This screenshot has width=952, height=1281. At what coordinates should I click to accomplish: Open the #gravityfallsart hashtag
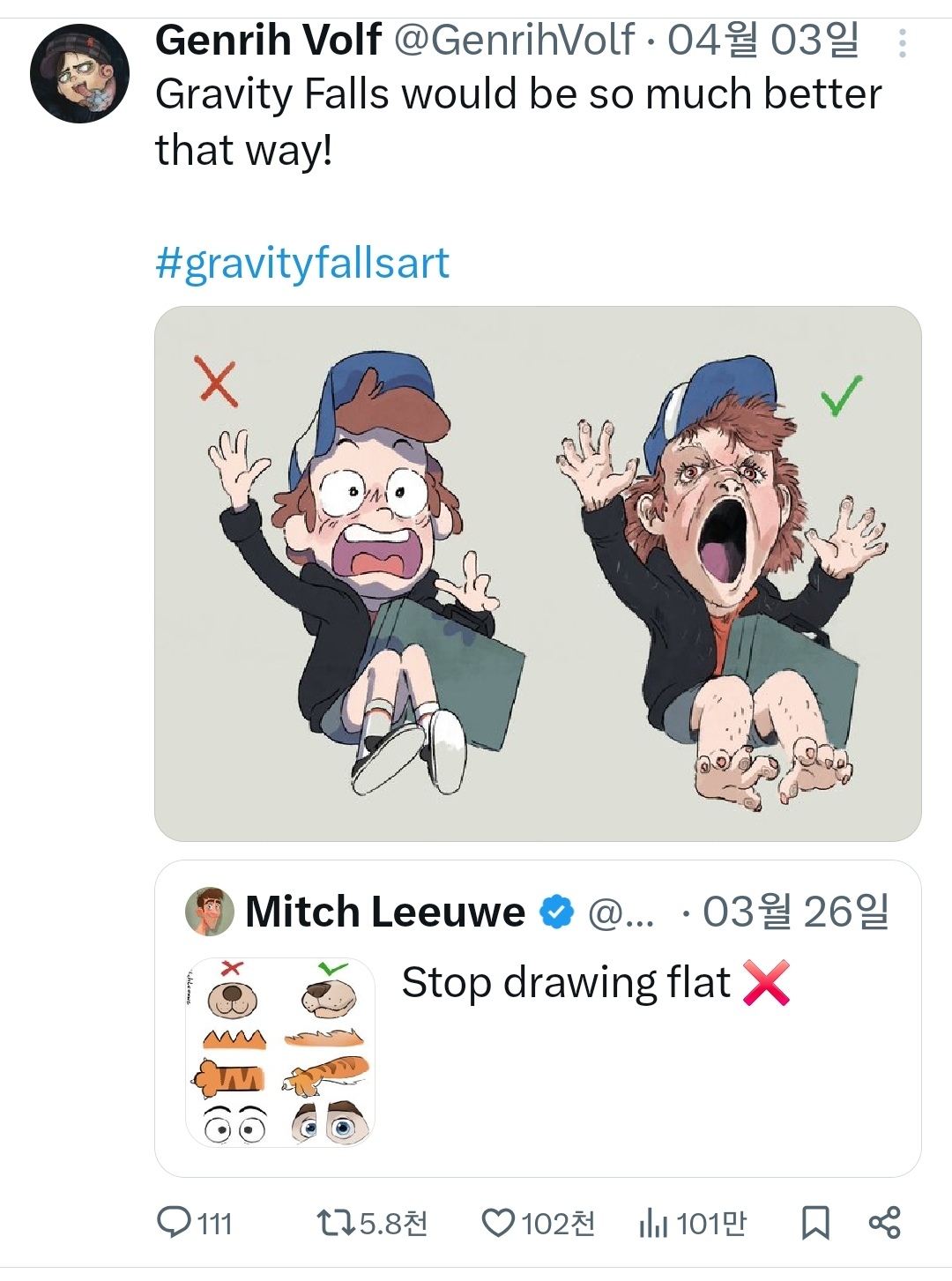302,263
